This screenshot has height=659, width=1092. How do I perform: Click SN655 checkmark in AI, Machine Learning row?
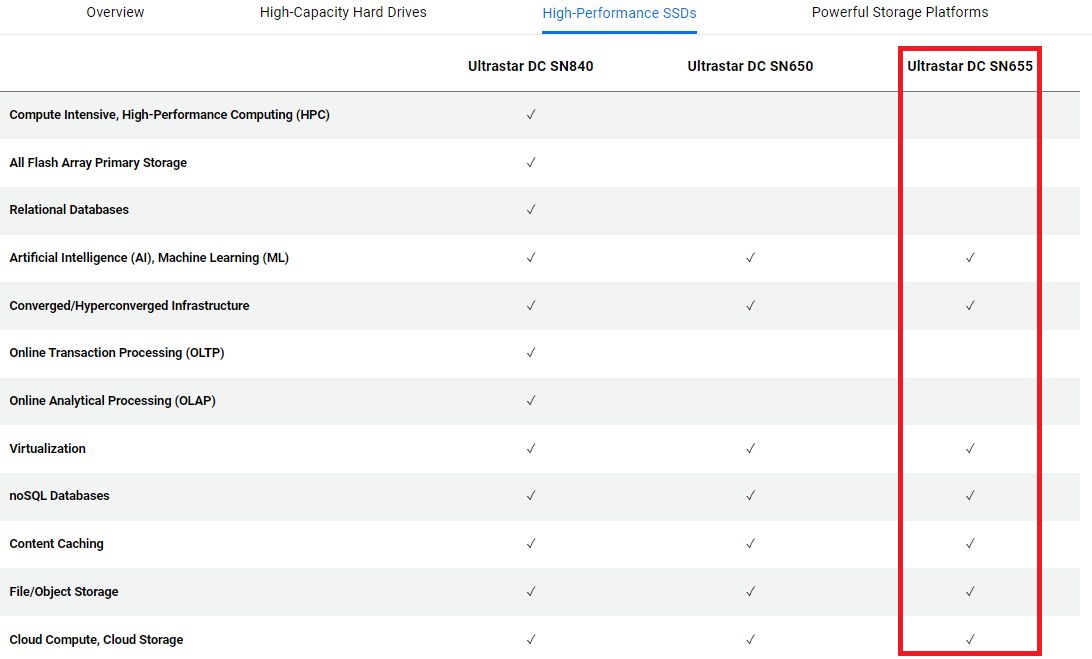pyautogui.click(x=970, y=258)
